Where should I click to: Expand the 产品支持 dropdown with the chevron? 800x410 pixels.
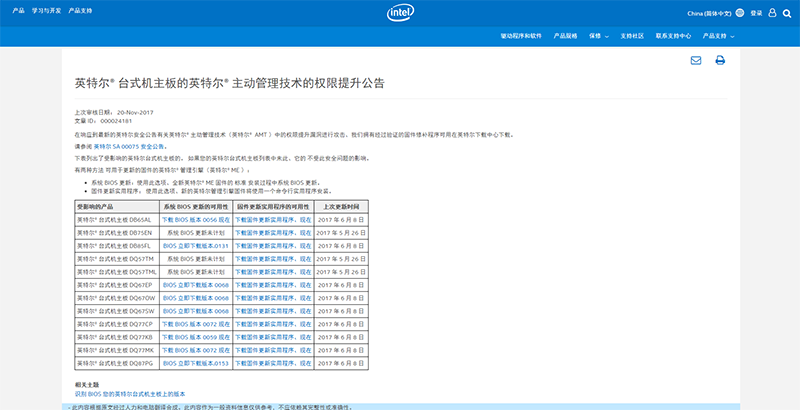point(718,36)
